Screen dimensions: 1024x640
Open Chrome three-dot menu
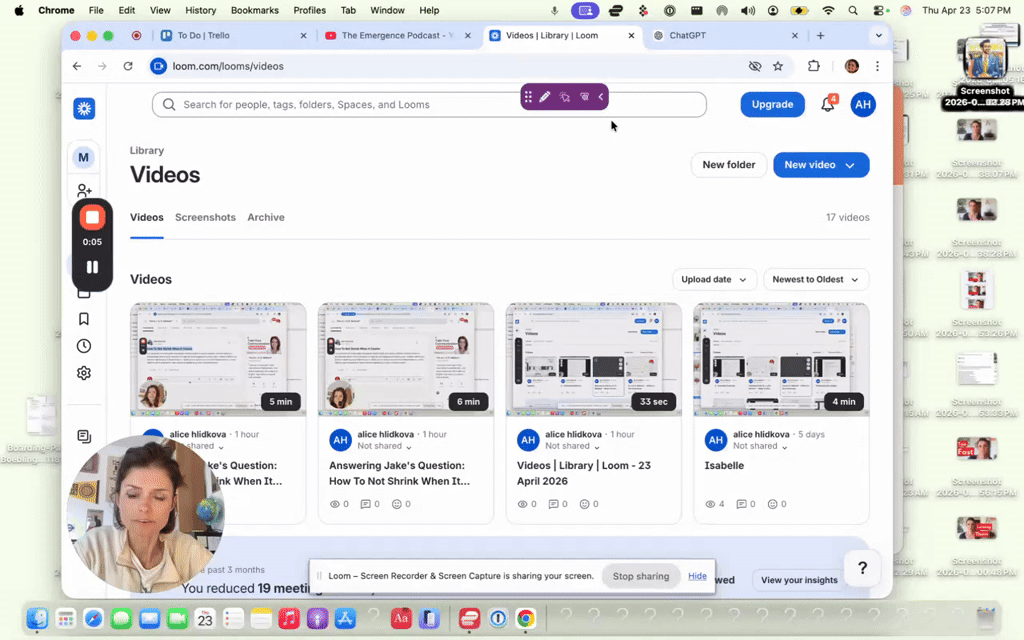tap(877, 66)
